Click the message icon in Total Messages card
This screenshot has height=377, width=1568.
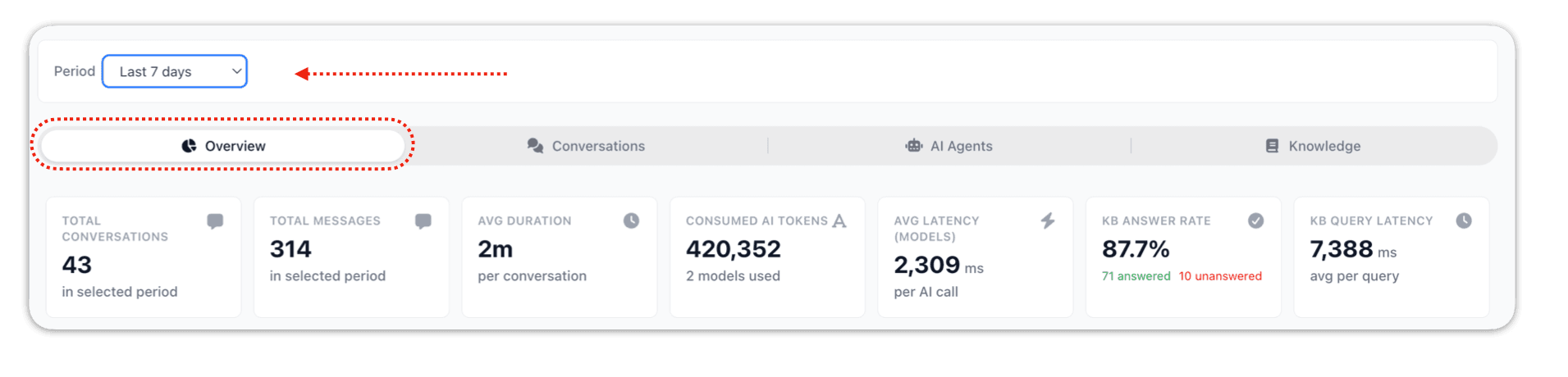(x=423, y=221)
